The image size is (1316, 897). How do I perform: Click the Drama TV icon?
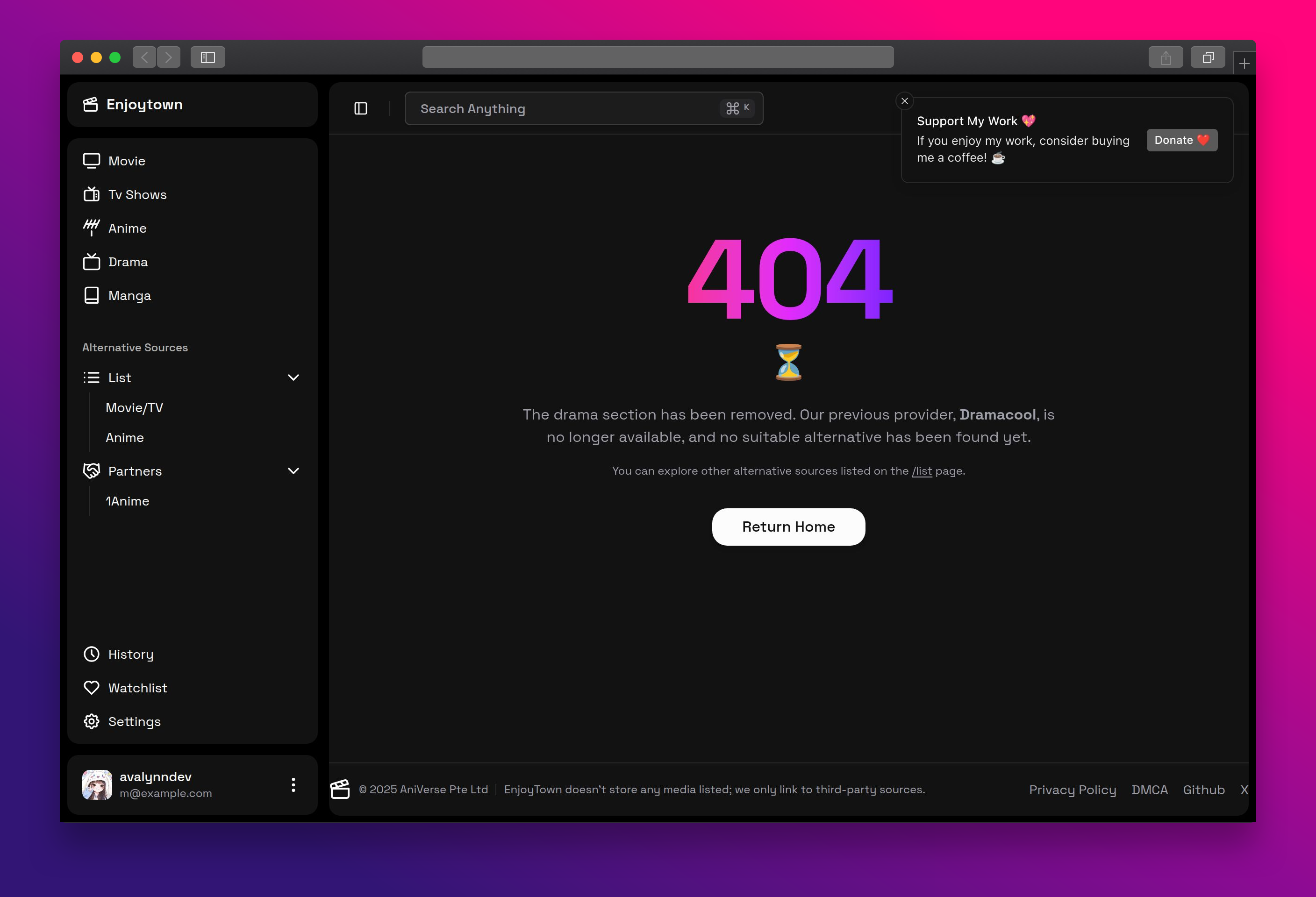point(91,262)
